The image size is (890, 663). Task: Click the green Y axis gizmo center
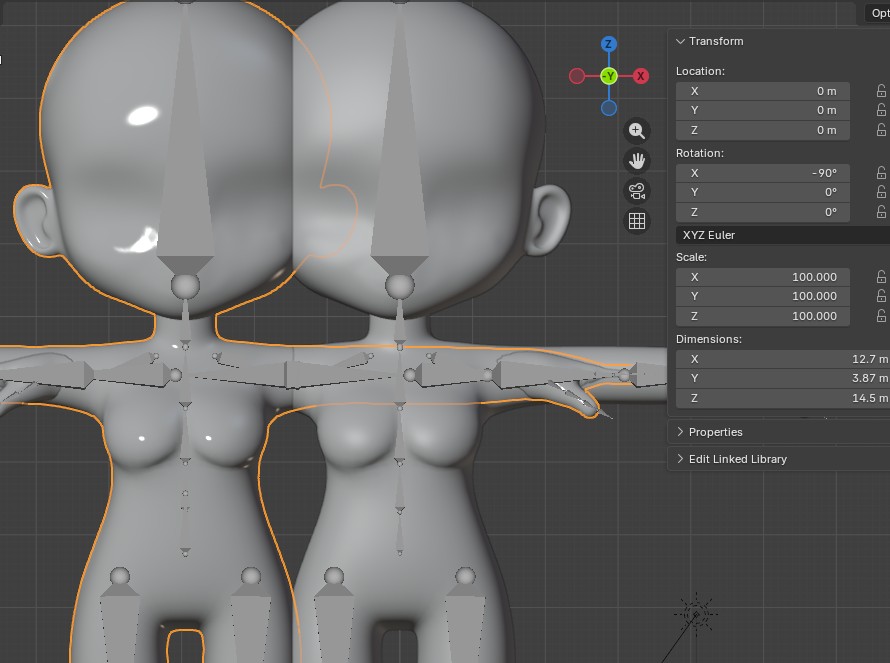coord(608,76)
